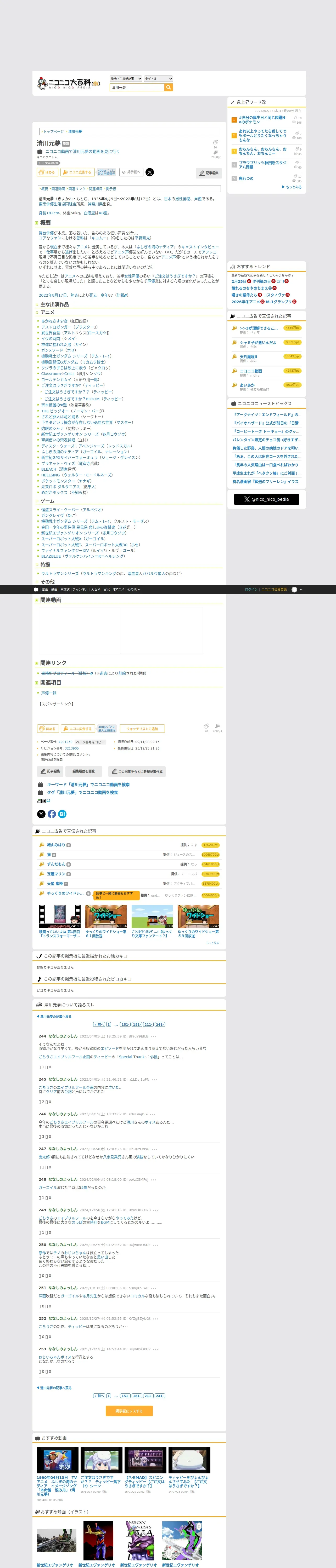
Task: Open the 声優一覧 related item link
Action: [48, 693]
